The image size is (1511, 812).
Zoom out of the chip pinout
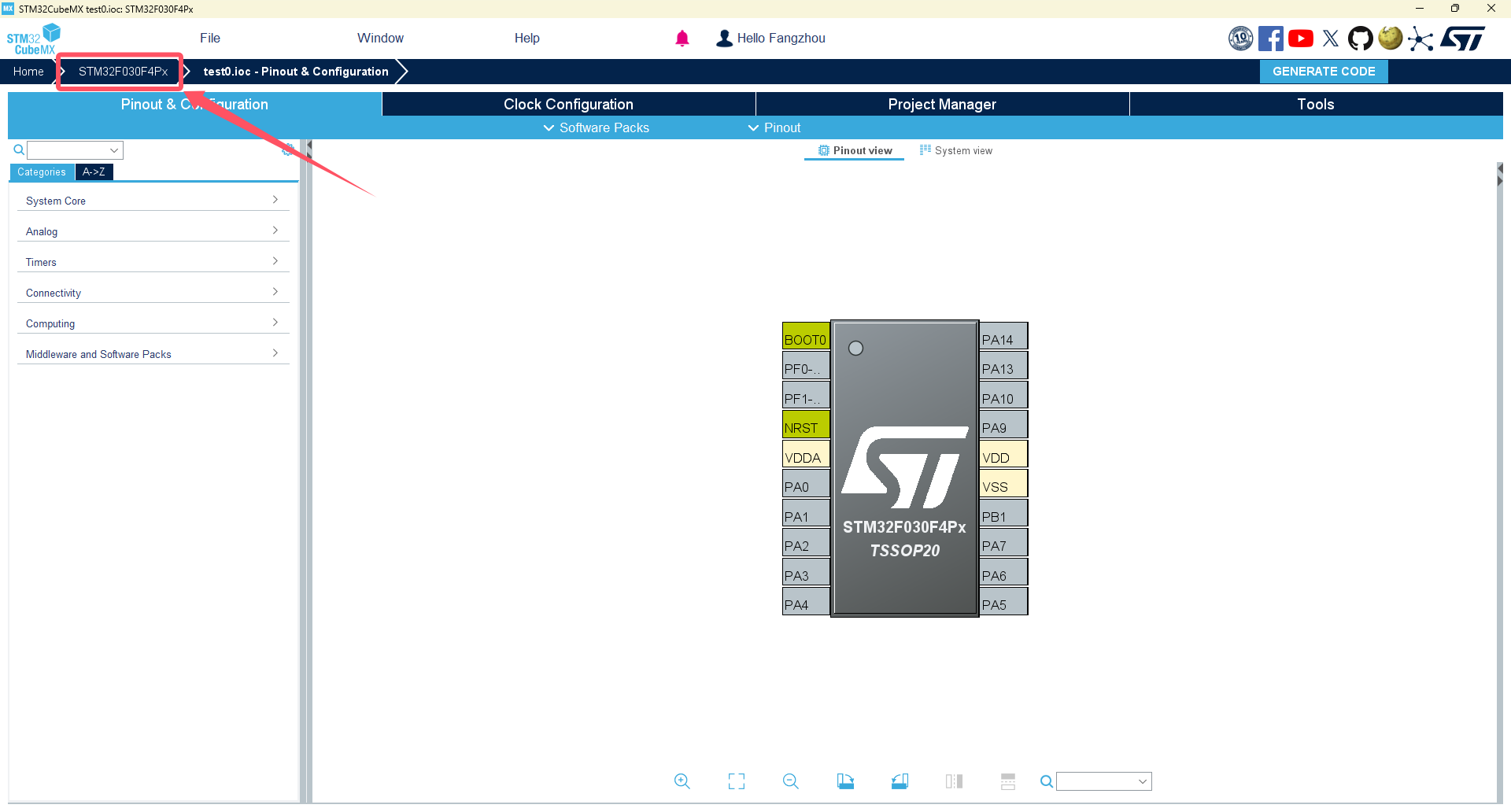click(x=791, y=781)
